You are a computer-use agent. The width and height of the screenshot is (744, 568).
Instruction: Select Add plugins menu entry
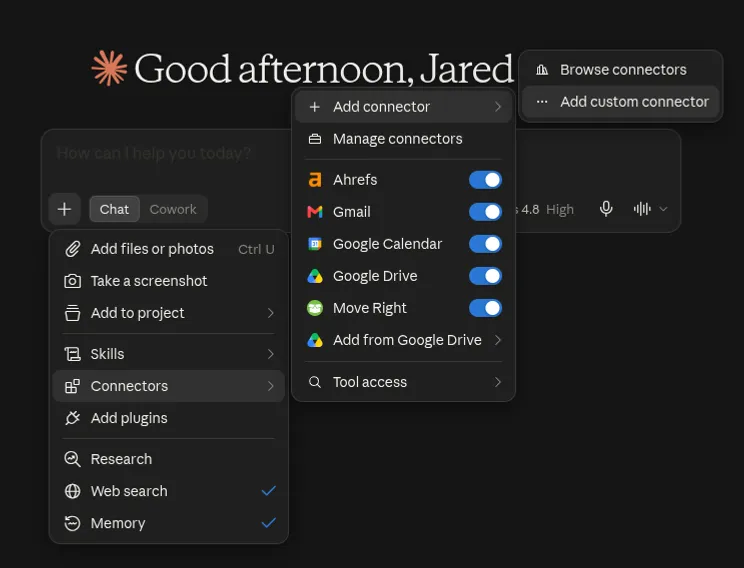click(169, 418)
